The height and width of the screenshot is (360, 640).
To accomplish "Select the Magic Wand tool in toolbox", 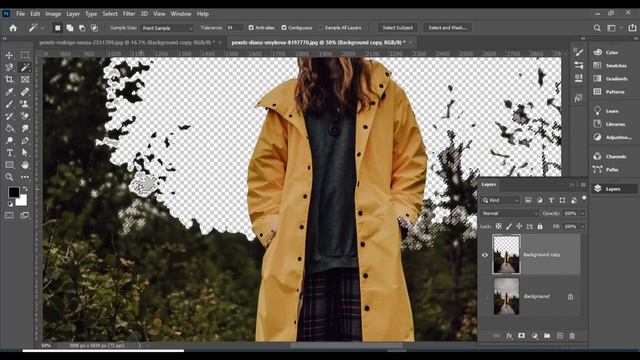I will 25,67.
